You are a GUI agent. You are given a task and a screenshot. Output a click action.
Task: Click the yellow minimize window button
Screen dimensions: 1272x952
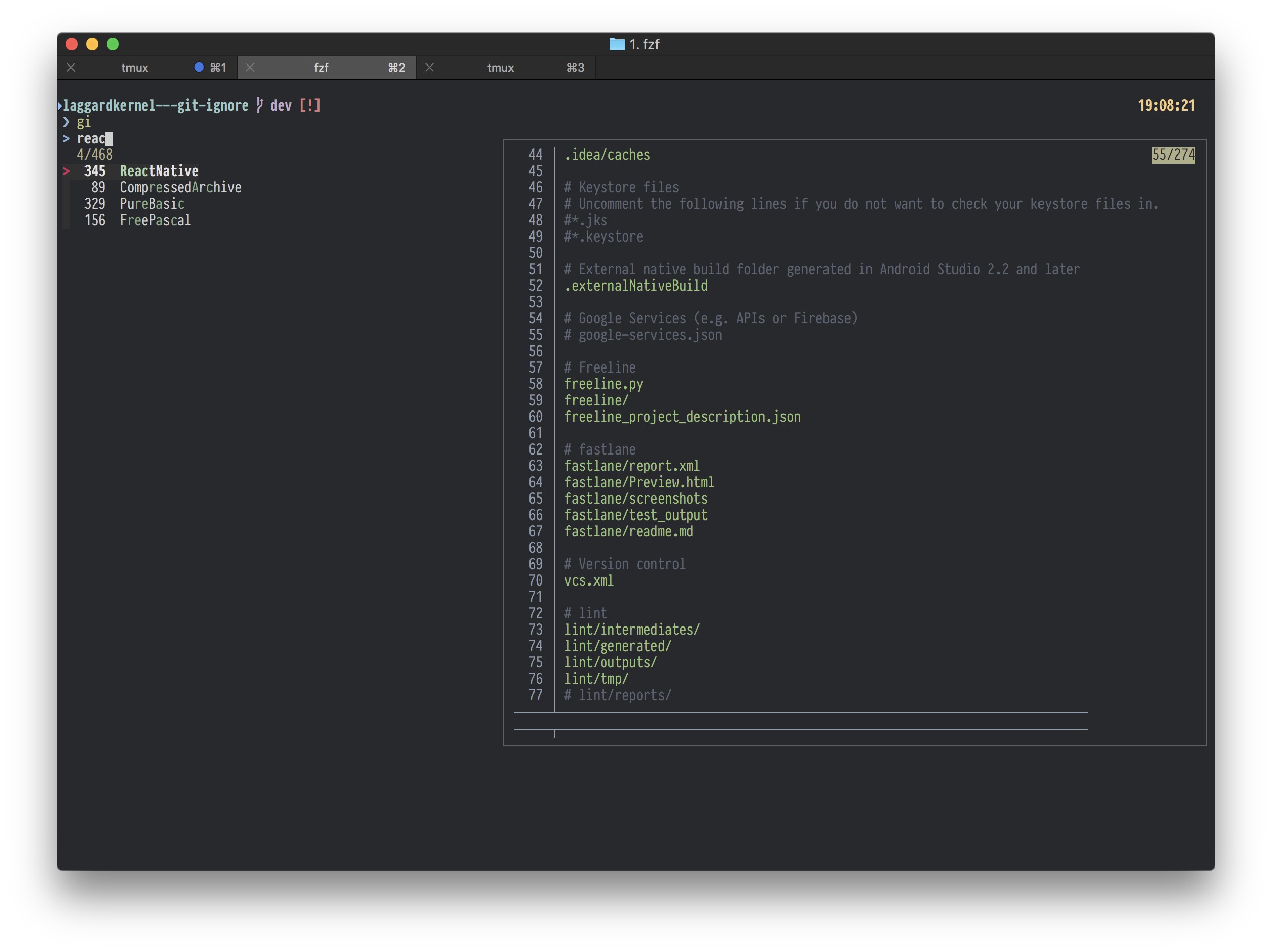tap(92, 44)
